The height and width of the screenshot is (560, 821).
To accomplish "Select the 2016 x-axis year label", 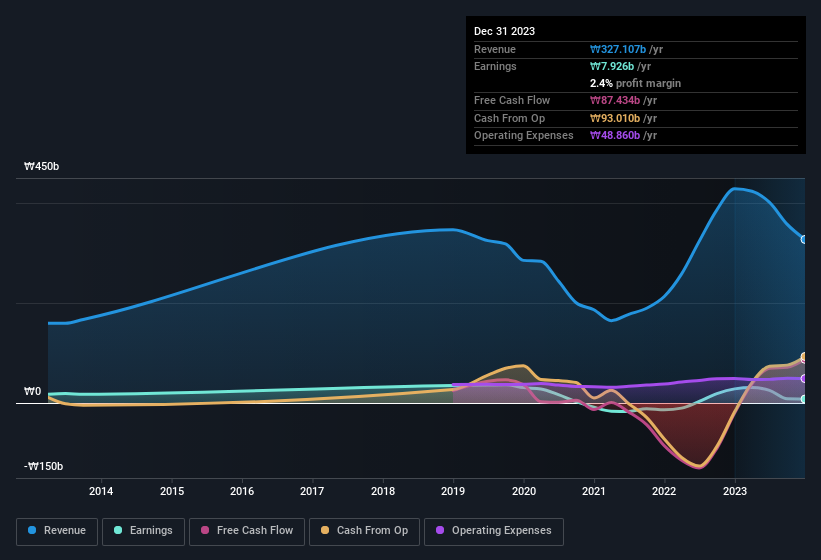I will [242, 491].
